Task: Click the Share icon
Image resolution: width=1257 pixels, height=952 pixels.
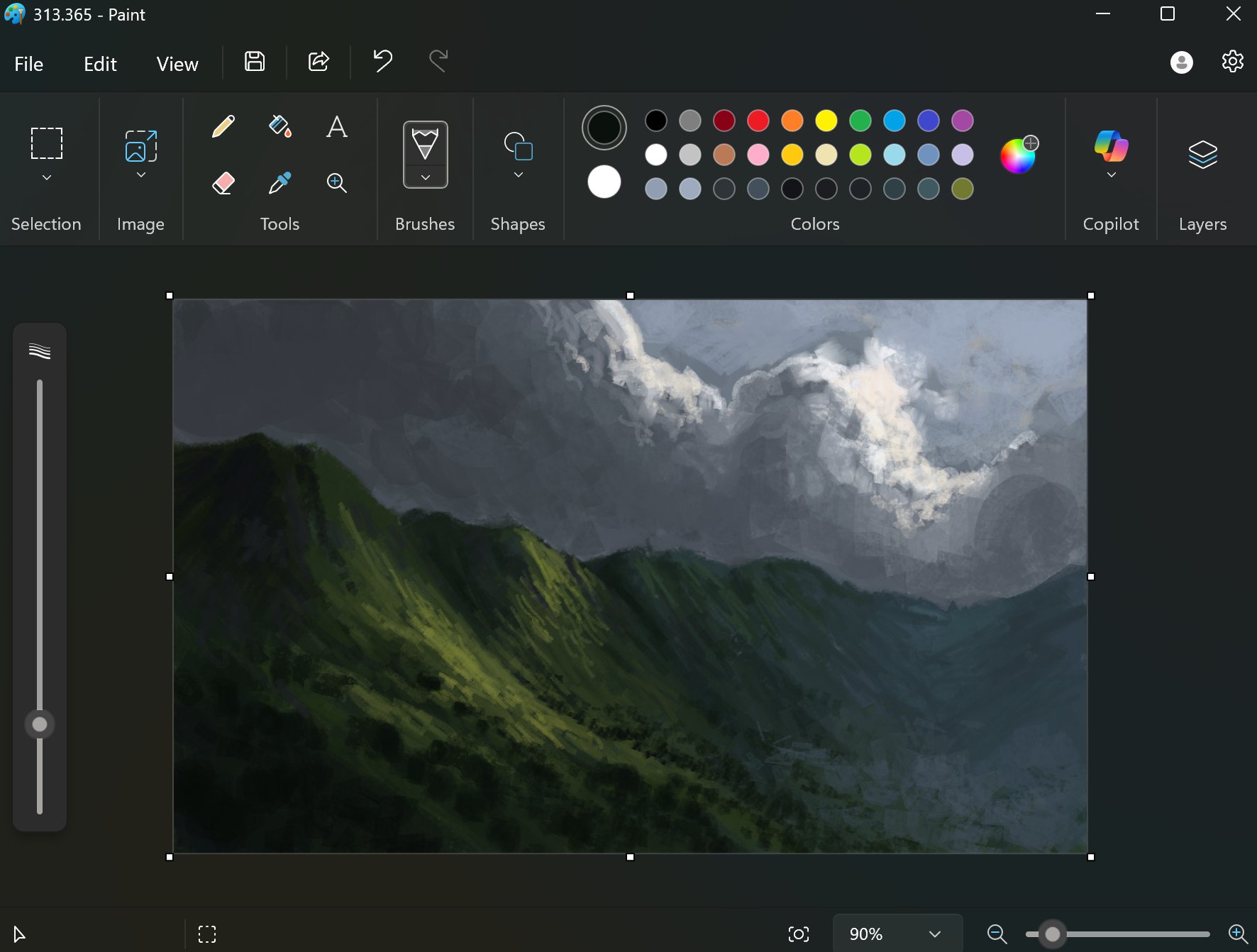Action: (x=319, y=62)
